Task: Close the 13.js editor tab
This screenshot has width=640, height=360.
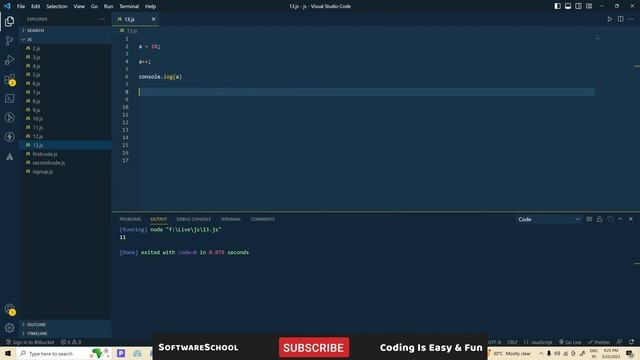Action: click(153, 19)
